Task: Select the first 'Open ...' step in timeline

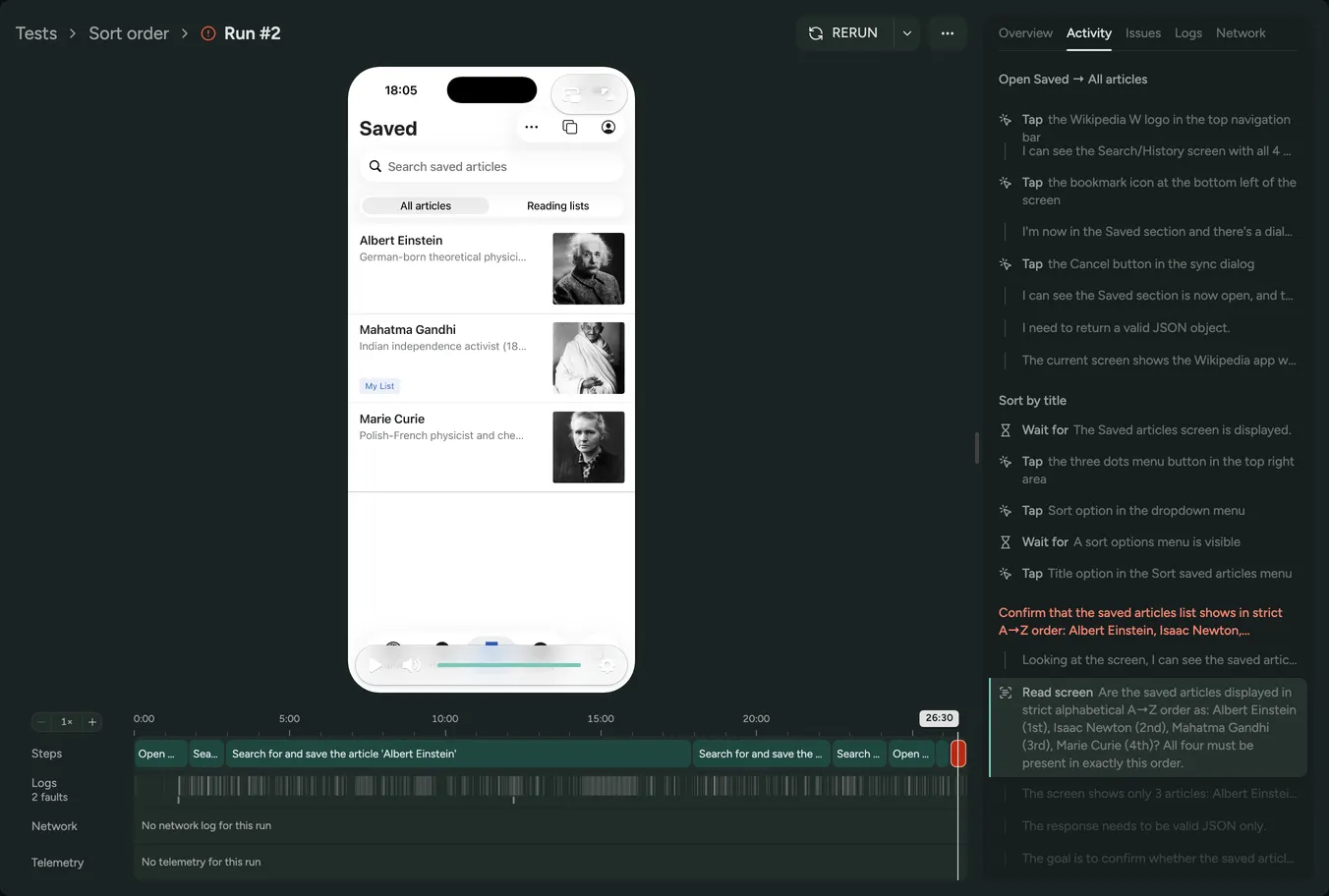Action: click(x=161, y=754)
